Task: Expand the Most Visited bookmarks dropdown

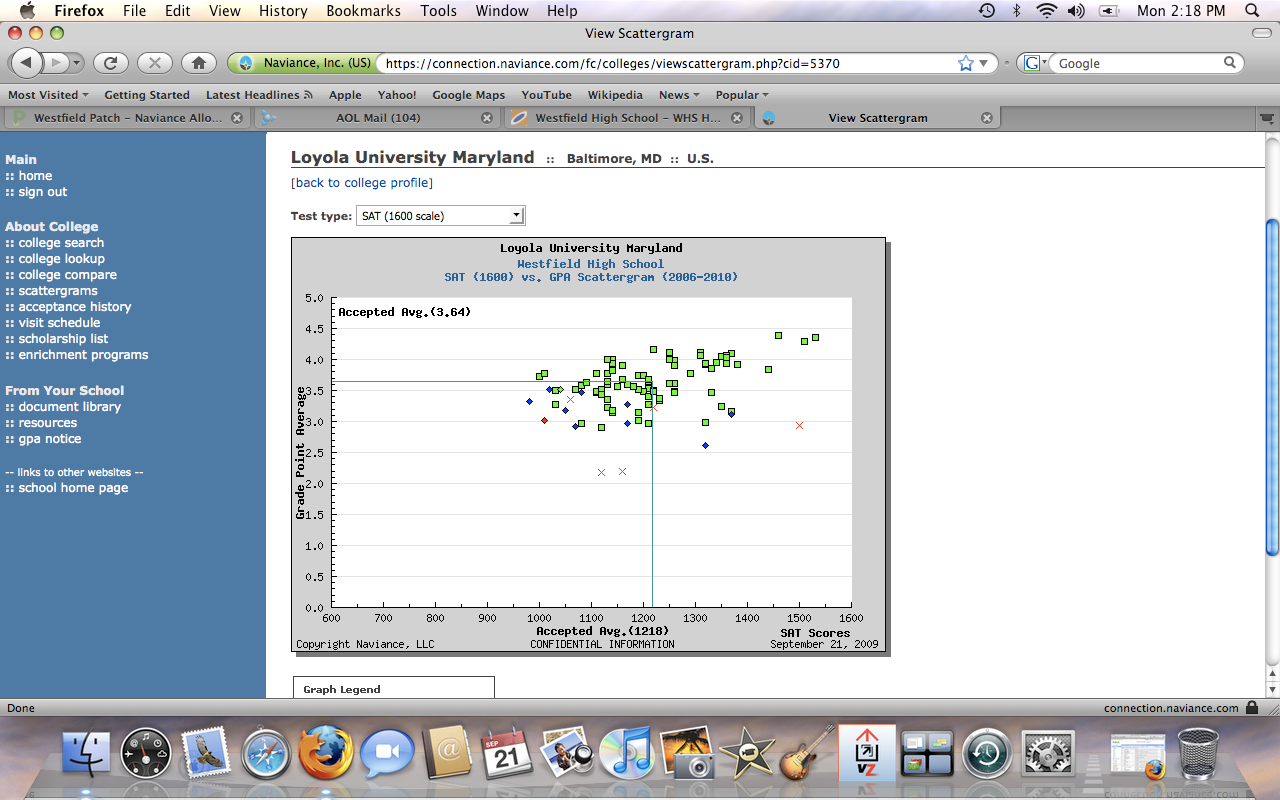Action: click(48, 95)
